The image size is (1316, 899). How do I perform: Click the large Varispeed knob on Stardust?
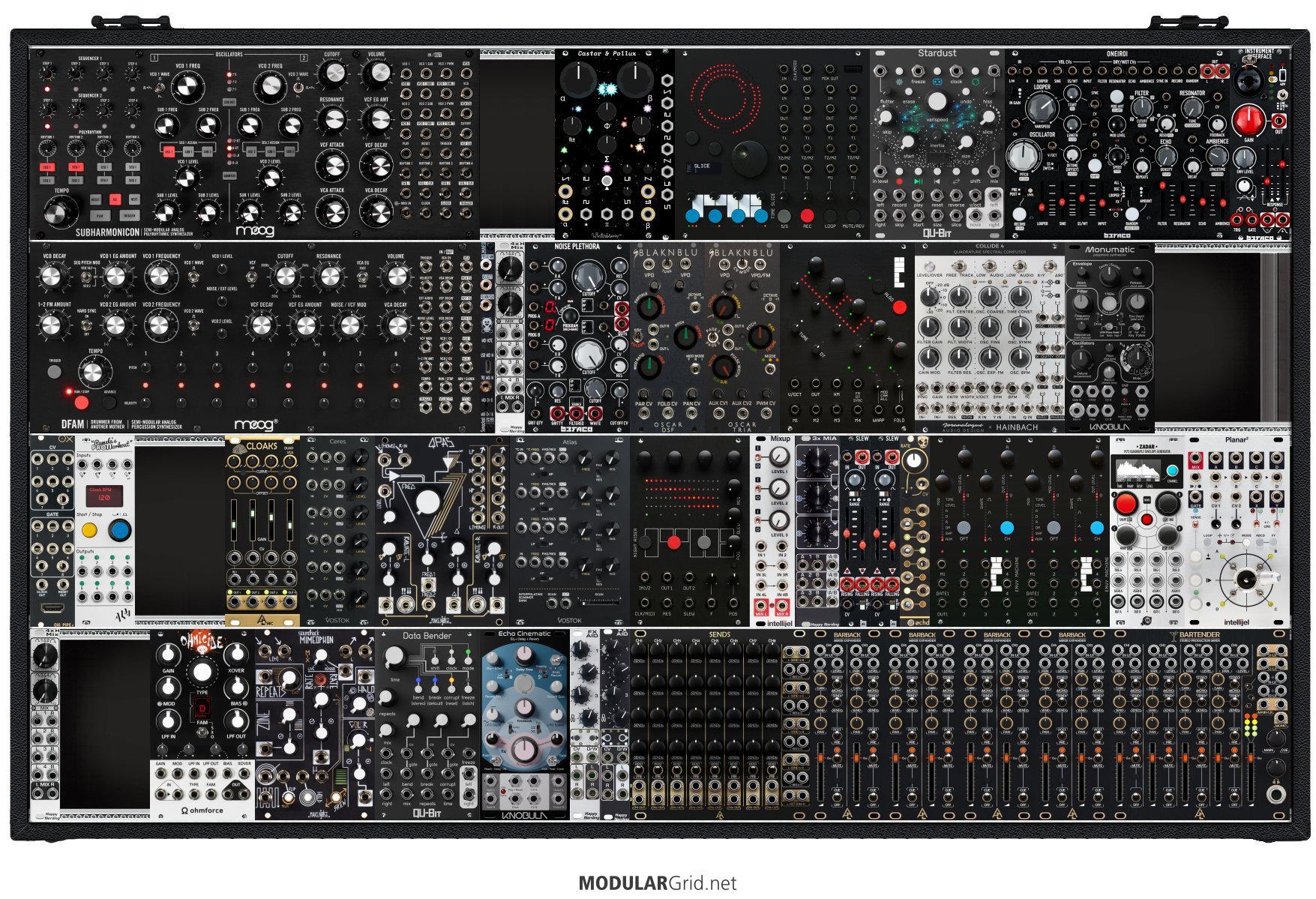click(x=937, y=102)
